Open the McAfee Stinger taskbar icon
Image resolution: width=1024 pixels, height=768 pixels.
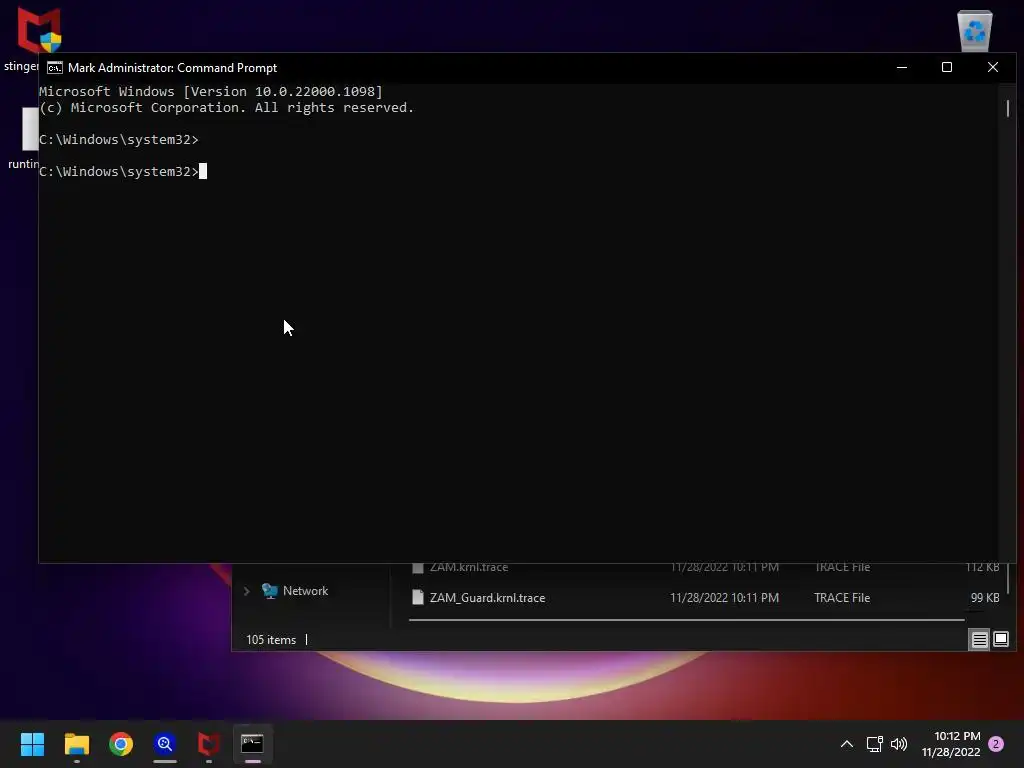click(x=209, y=744)
